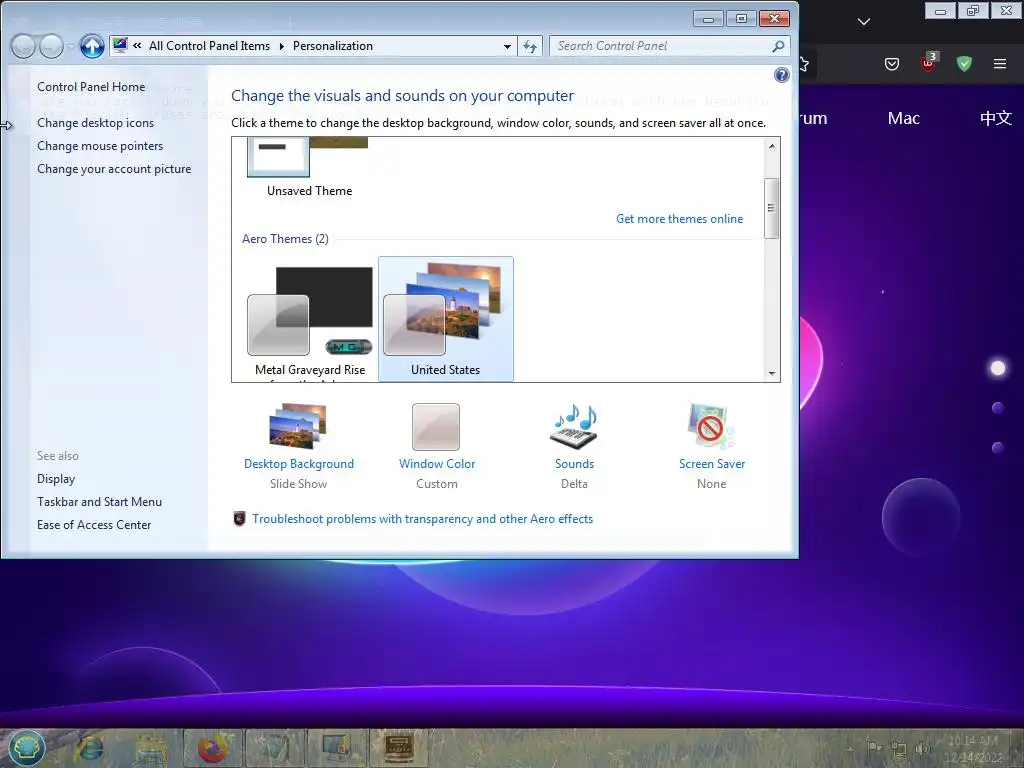Switch to Firefox in taskbar

pyautogui.click(x=212, y=748)
